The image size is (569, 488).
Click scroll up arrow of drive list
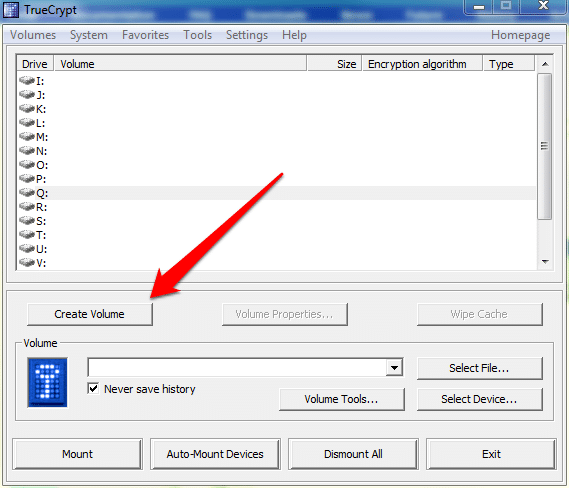pos(545,64)
